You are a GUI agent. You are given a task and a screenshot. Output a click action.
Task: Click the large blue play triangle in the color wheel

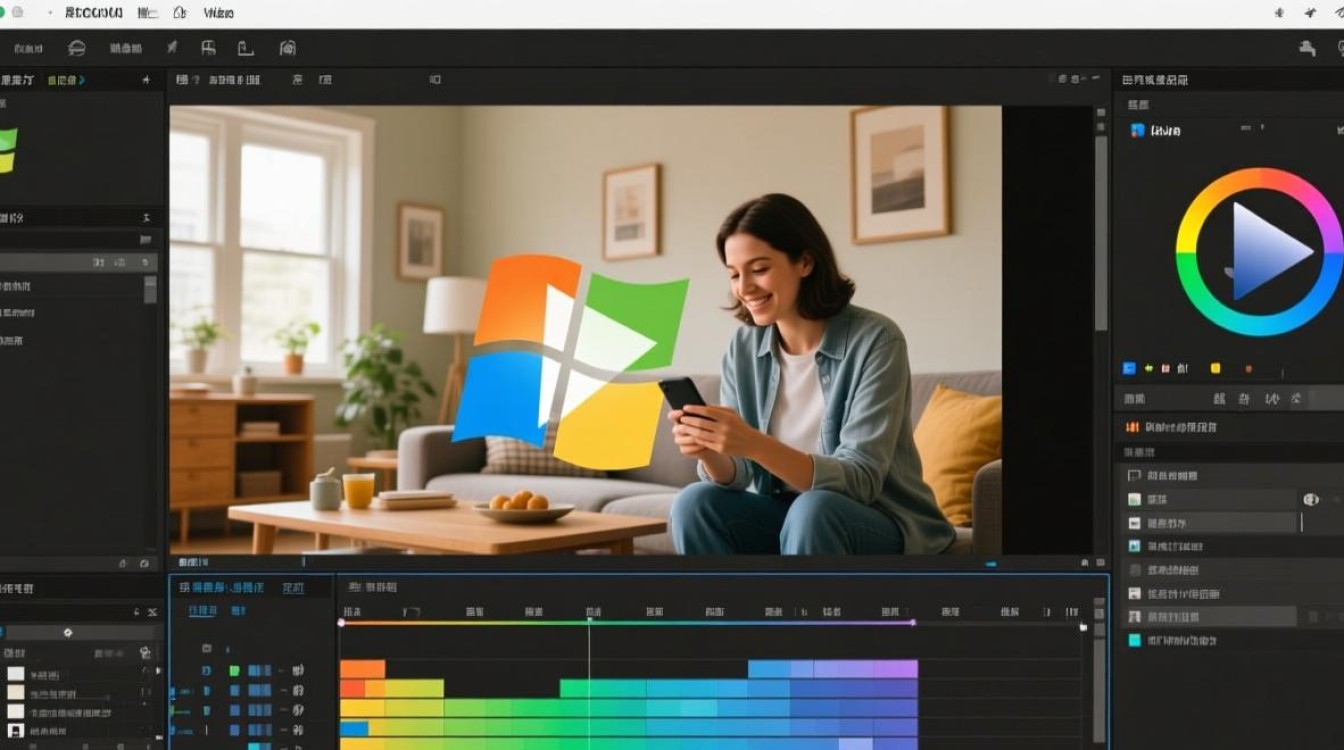[1266, 252]
